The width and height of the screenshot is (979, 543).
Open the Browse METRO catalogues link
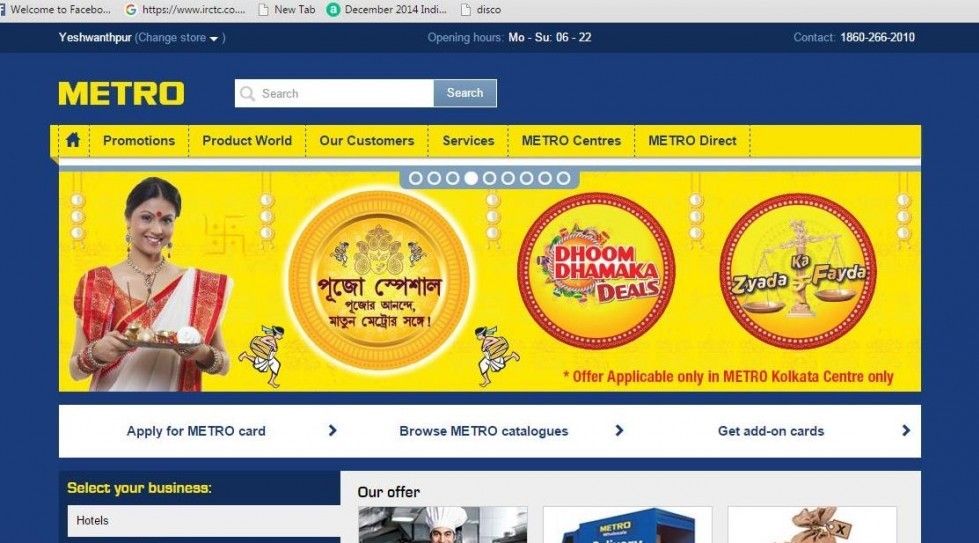coord(484,431)
